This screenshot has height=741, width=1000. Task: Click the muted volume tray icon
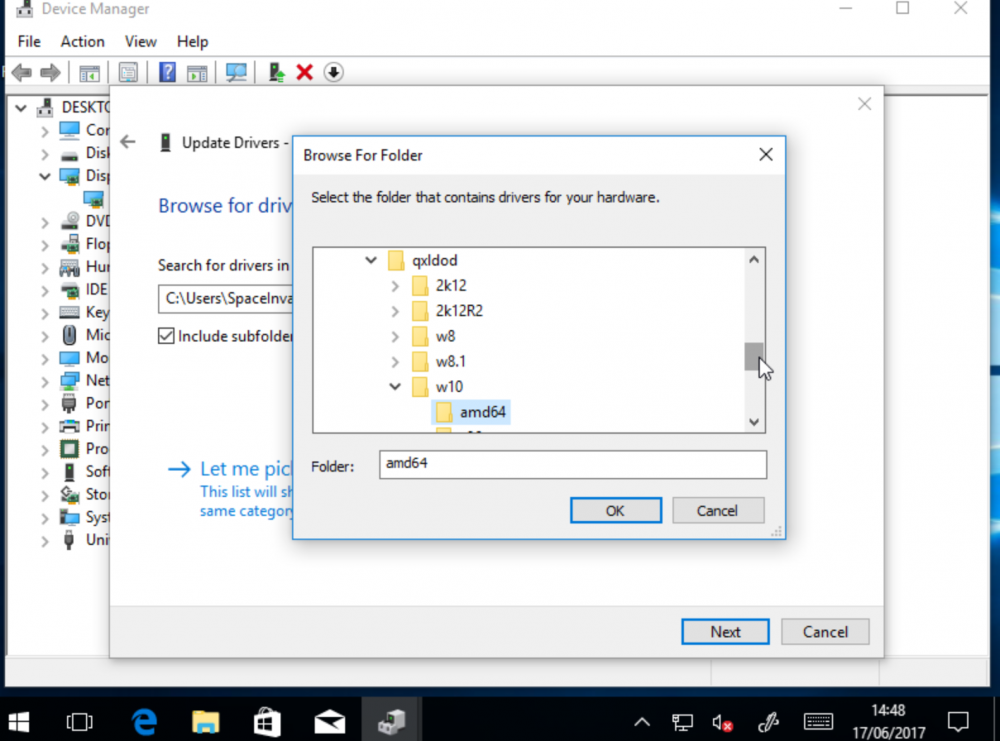722,723
